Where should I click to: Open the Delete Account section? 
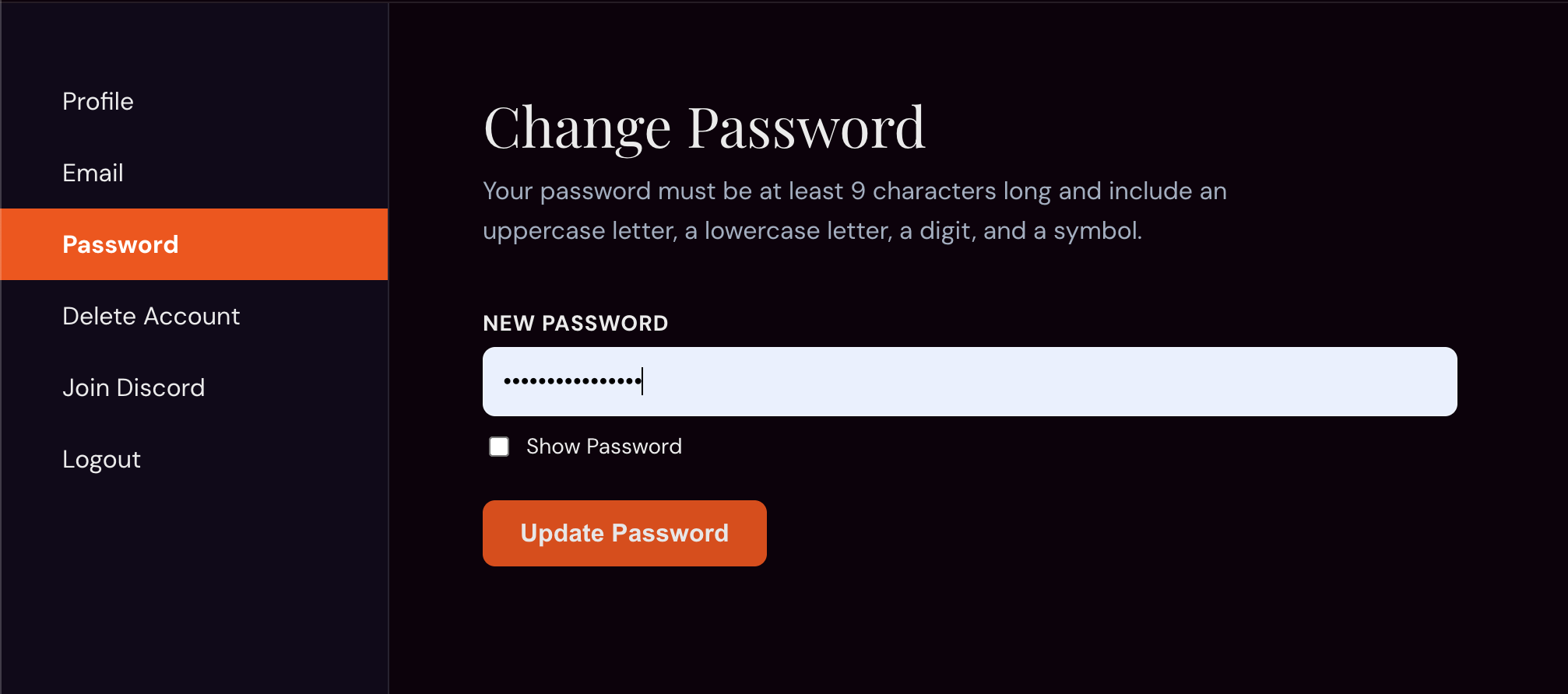151,316
